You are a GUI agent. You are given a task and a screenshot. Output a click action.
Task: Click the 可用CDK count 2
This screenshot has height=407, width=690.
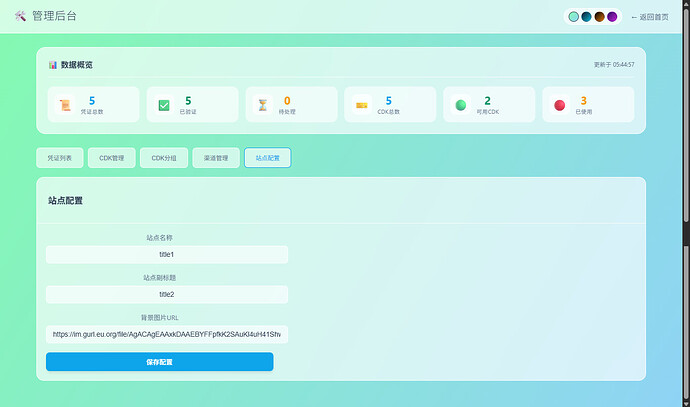click(x=488, y=101)
